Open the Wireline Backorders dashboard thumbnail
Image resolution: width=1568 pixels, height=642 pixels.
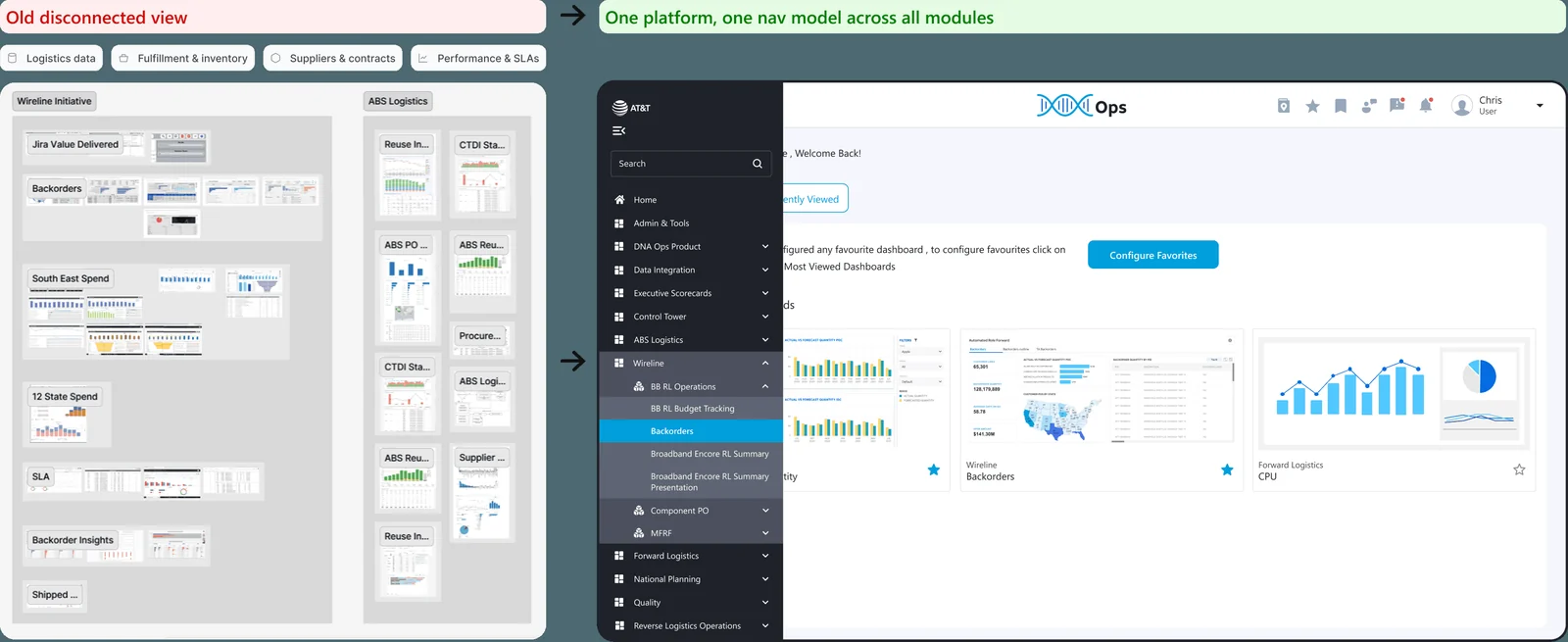pos(1102,391)
